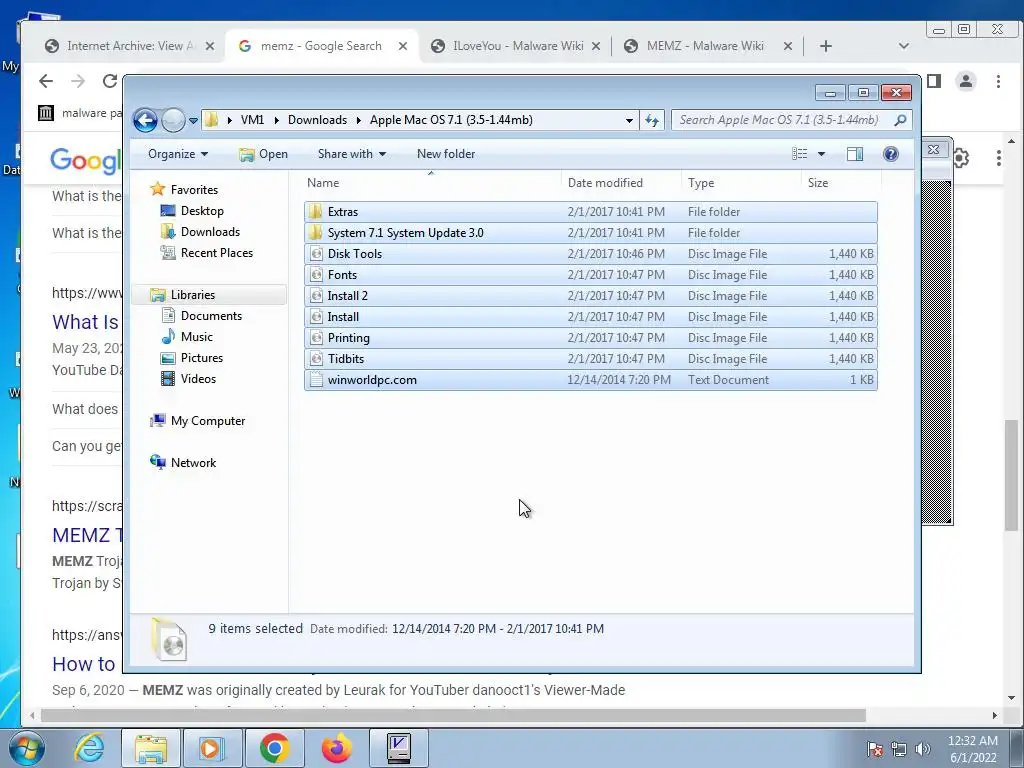Select the Printing disc image icon
Screen dimensions: 1024x768
(x=316, y=338)
